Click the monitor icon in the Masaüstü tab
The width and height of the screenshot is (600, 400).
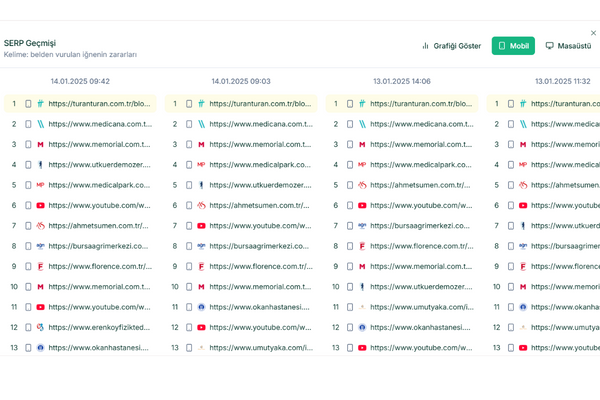tap(549, 46)
